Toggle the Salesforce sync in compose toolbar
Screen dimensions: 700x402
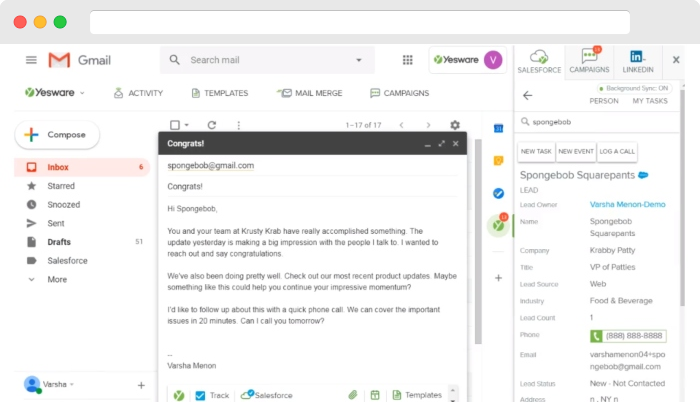coord(267,395)
